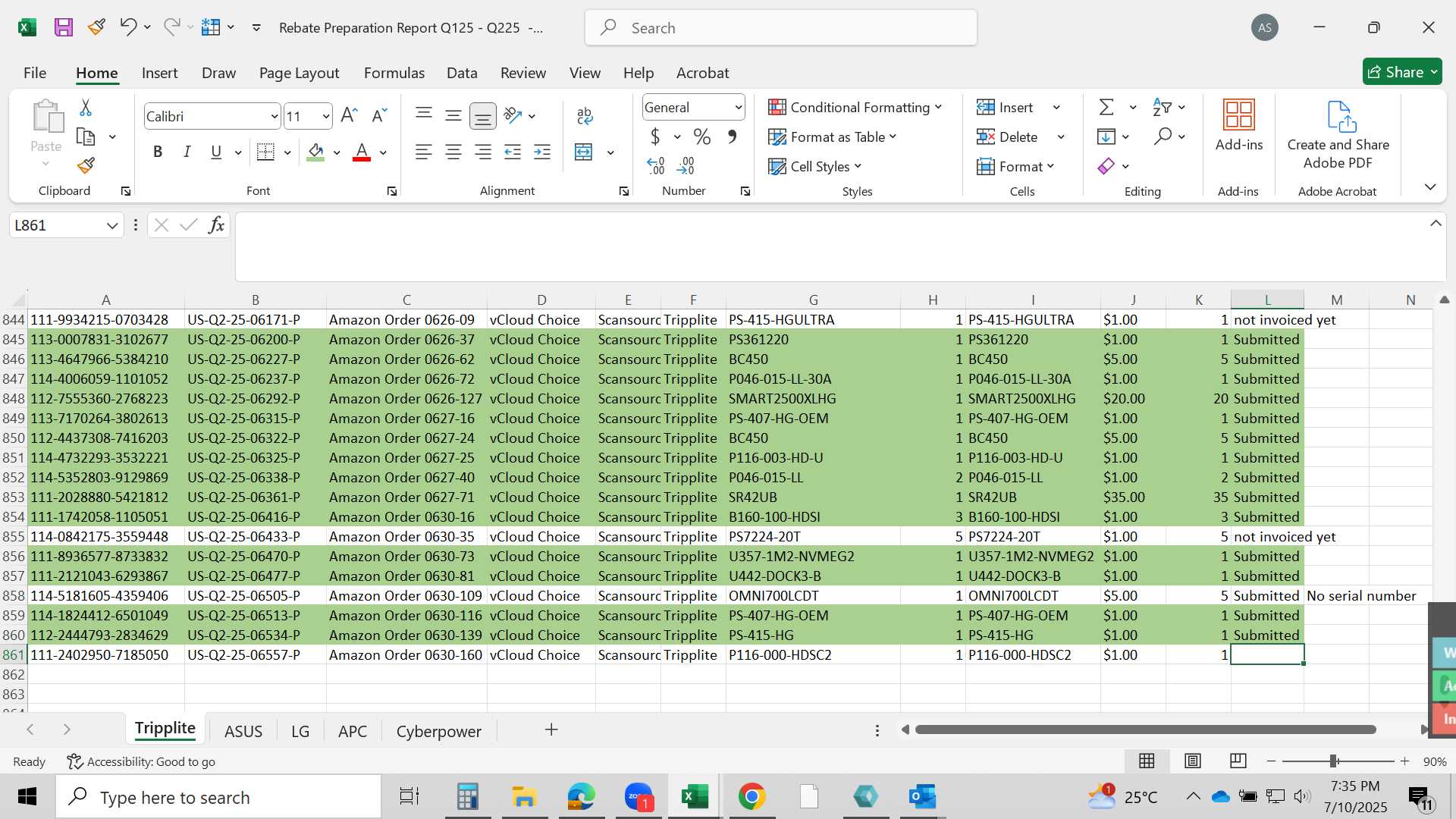The width and height of the screenshot is (1456, 819).
Task: Toggle Align Right for cell text
Action: [482, 152]
